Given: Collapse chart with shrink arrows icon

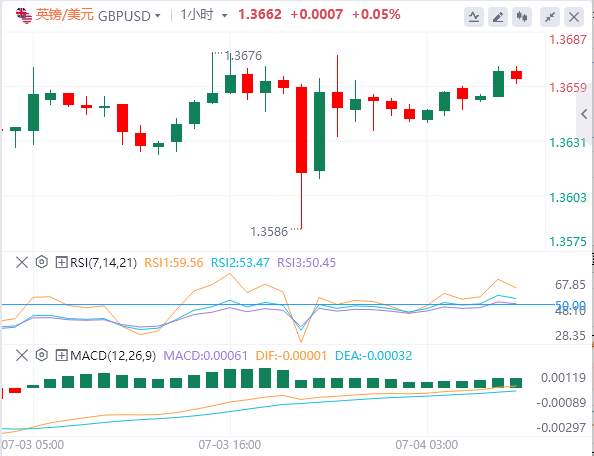Looking at the screenshot, I should [550, 17].
